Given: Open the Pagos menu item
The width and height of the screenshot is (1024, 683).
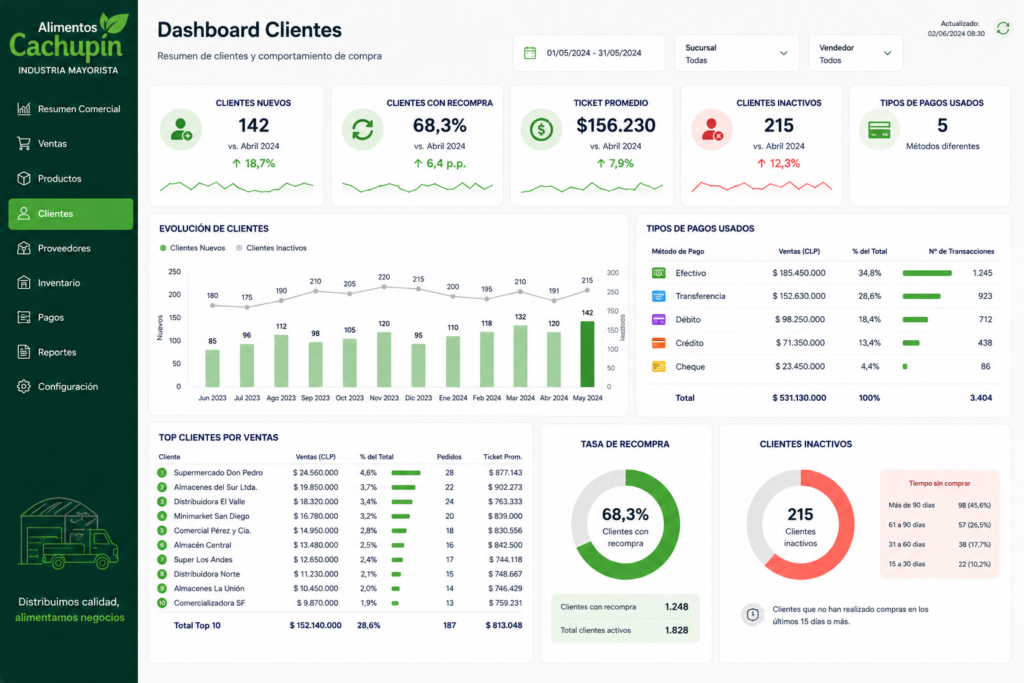Looking at the screenshot, I should (70, 317).
